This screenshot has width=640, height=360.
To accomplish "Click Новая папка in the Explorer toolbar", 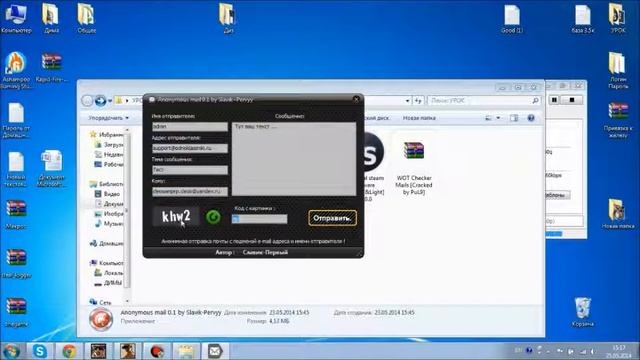I will [419, 118].
